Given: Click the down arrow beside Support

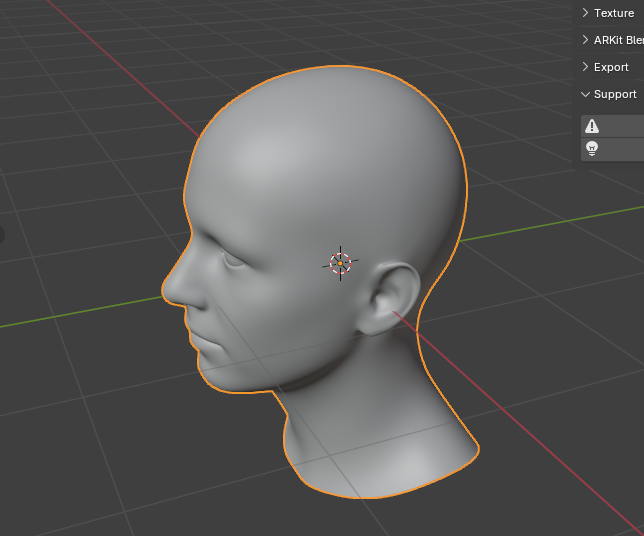Looking at the screenshot, I should pyautogui.click(x=585, y=94).
